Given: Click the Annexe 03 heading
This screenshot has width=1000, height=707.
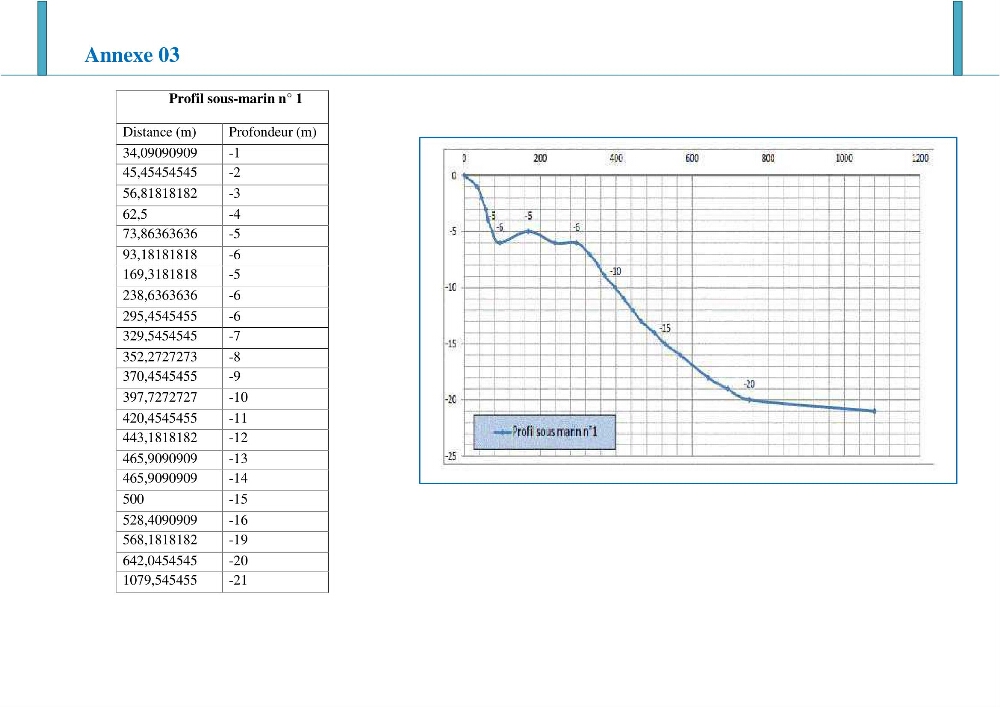Looking at the screenshot, I should 132,55.
